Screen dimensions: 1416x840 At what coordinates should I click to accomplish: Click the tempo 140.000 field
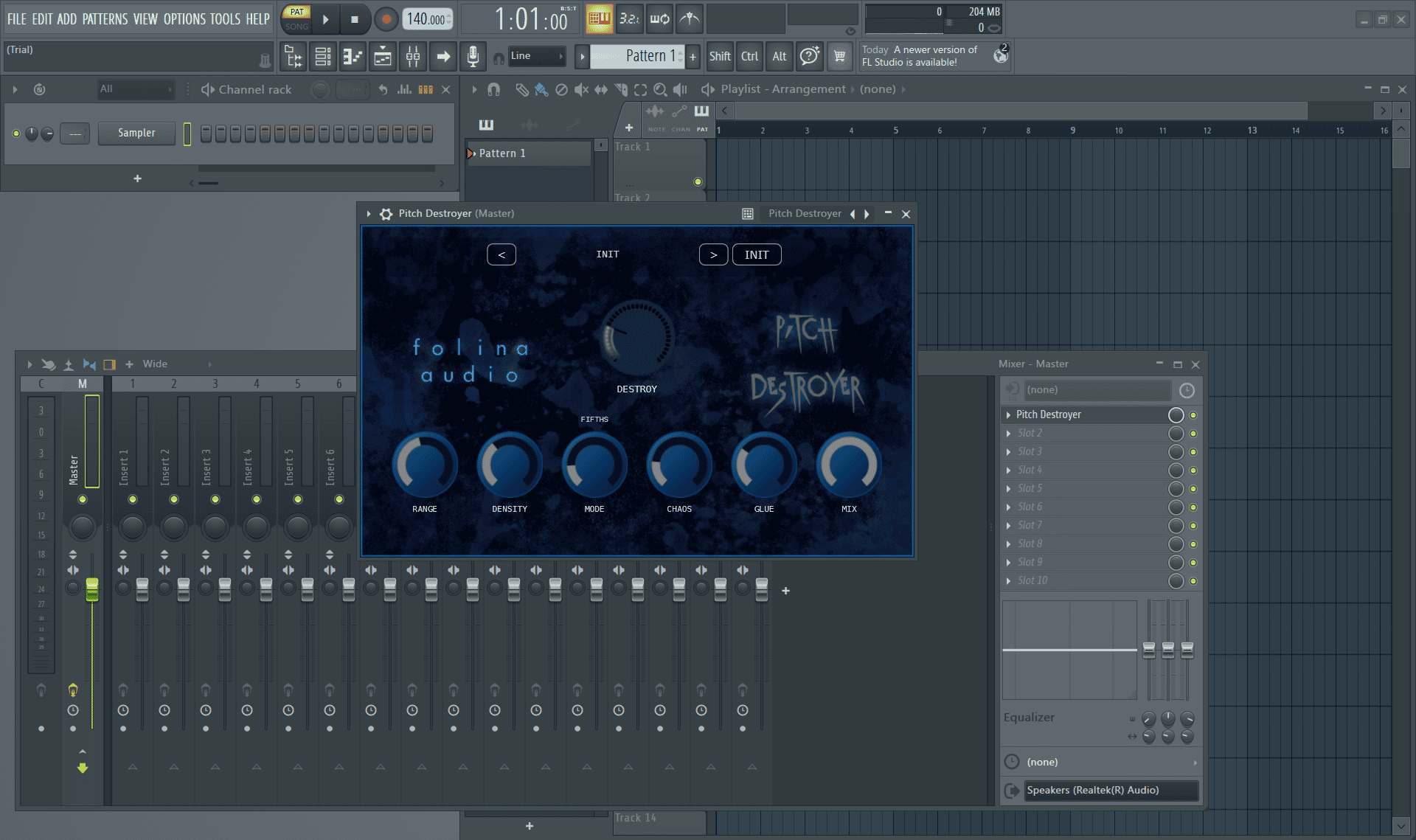(427, 19)
